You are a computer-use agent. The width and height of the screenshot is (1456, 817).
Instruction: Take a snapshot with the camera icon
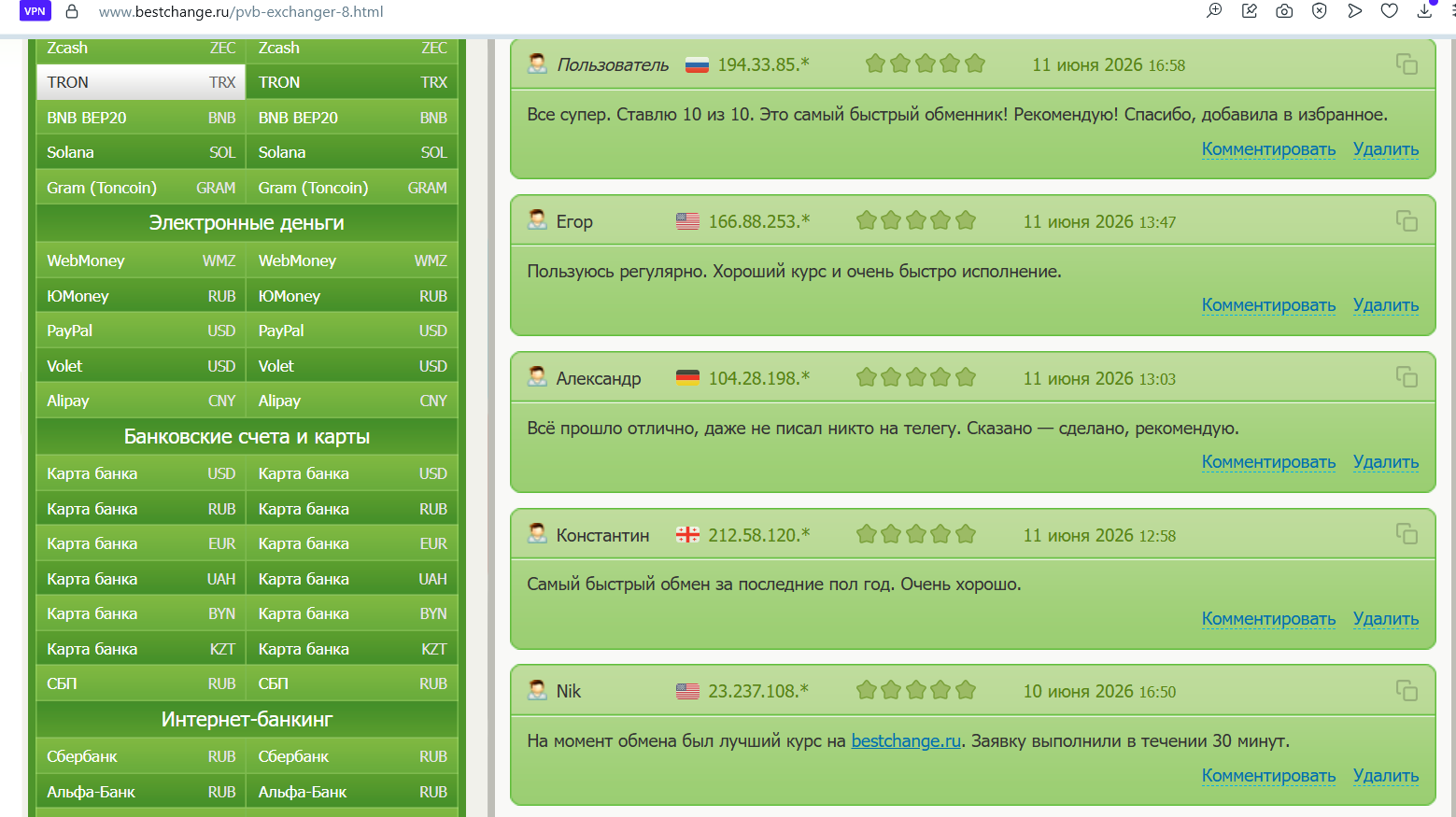coord(1284,11)
